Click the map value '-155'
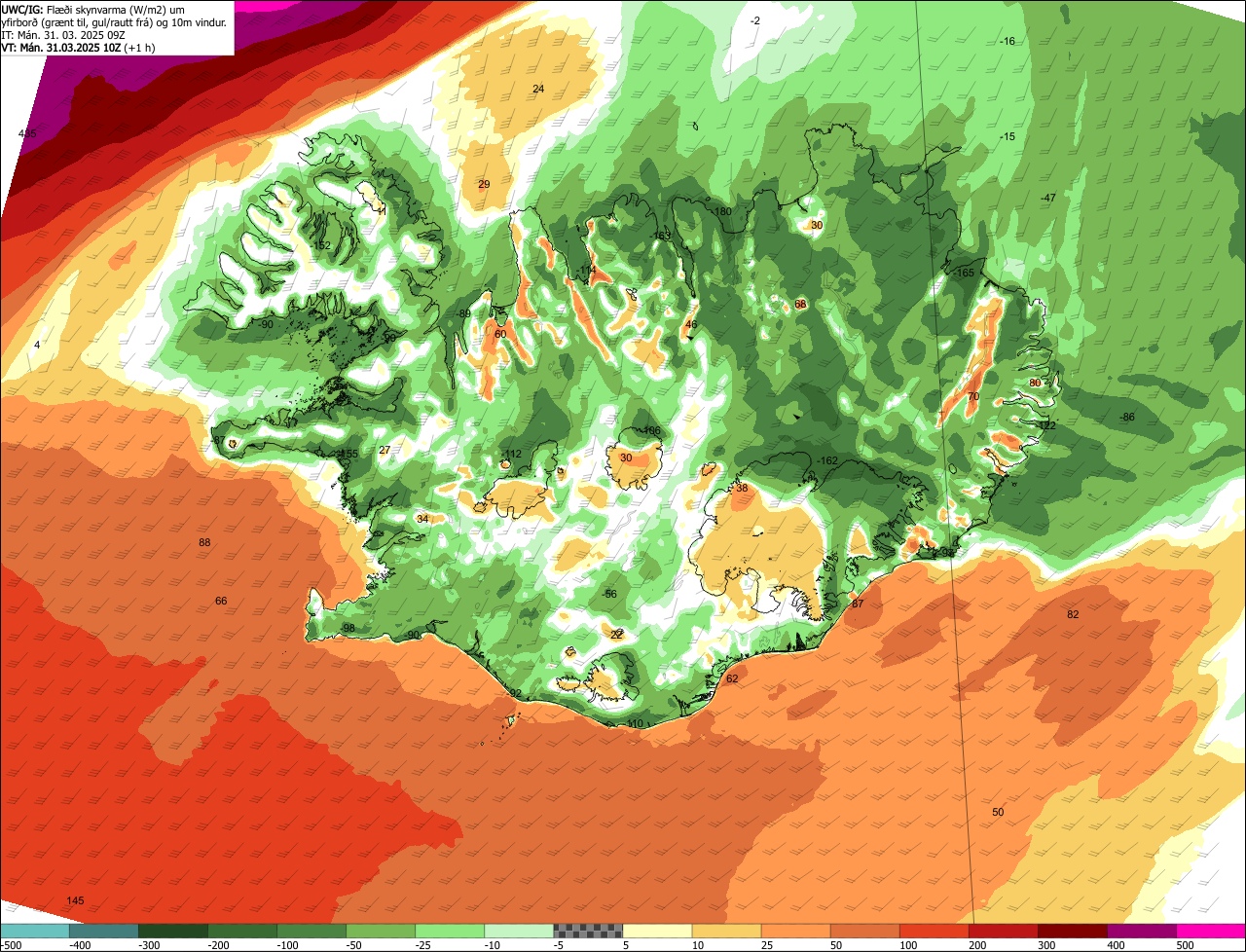The image size is (1246, 952). point(348,454)
